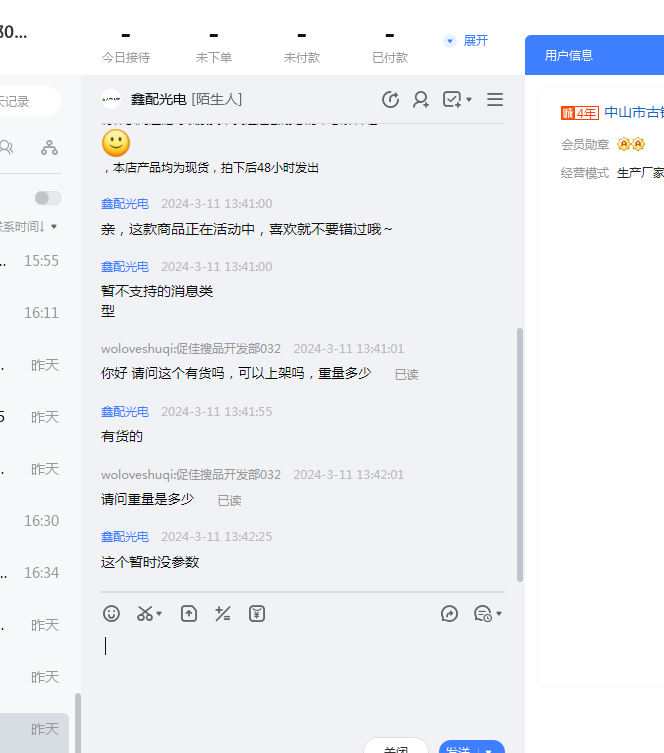Open the send options dropdown arrow
Viewport: 664px width, 753px height.
tap(490, 749)
